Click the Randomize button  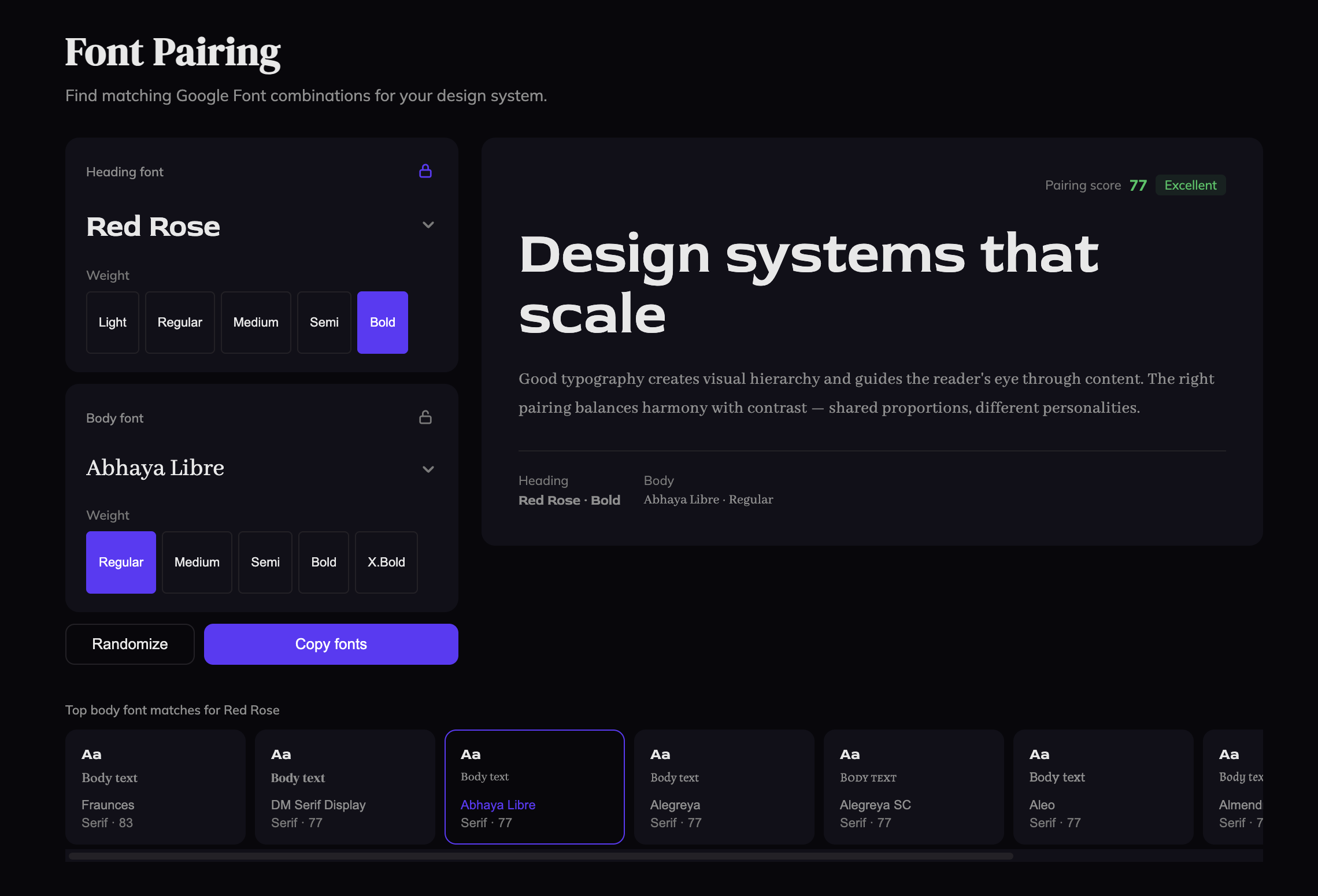click(130, 644)
